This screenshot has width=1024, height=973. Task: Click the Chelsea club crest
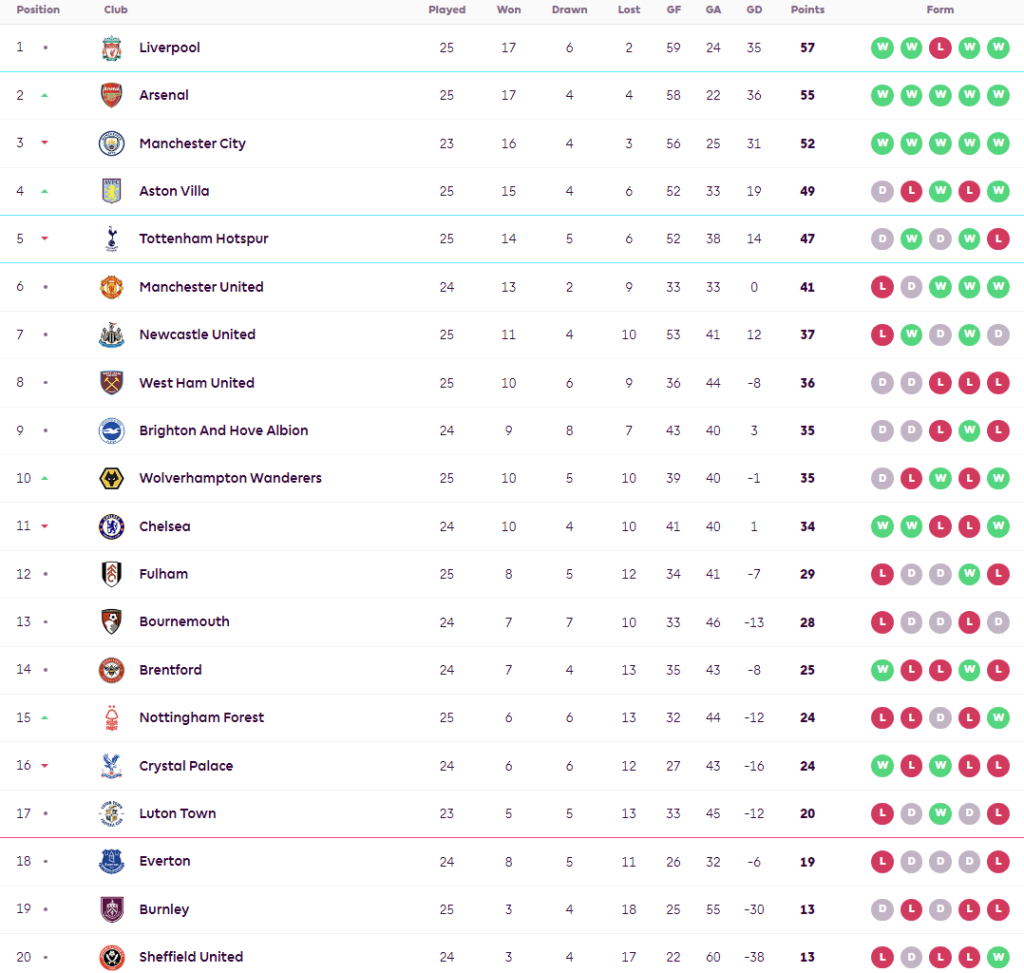(x=111, y=526)
